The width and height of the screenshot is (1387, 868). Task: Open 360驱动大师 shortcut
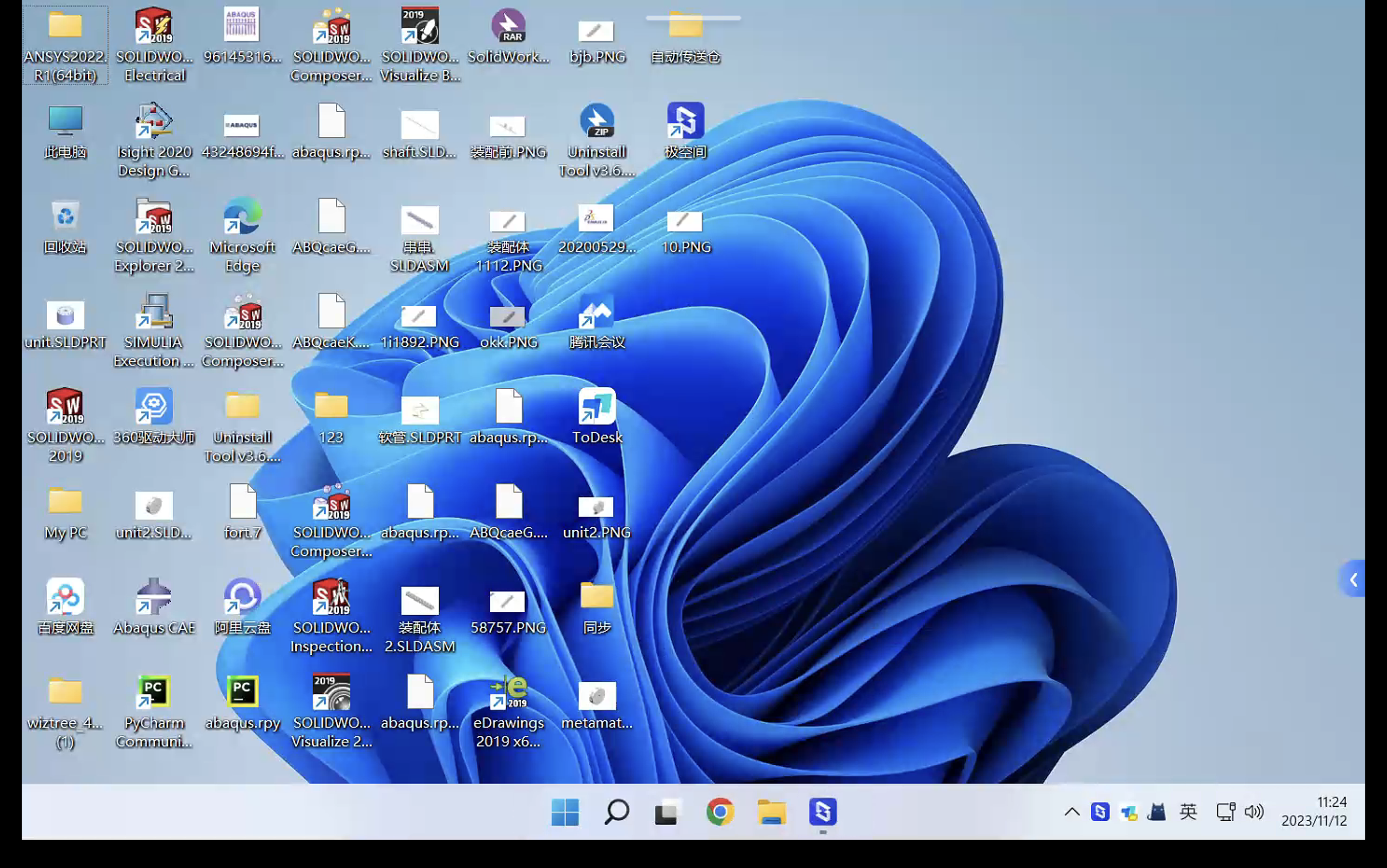tap(154, 417)
